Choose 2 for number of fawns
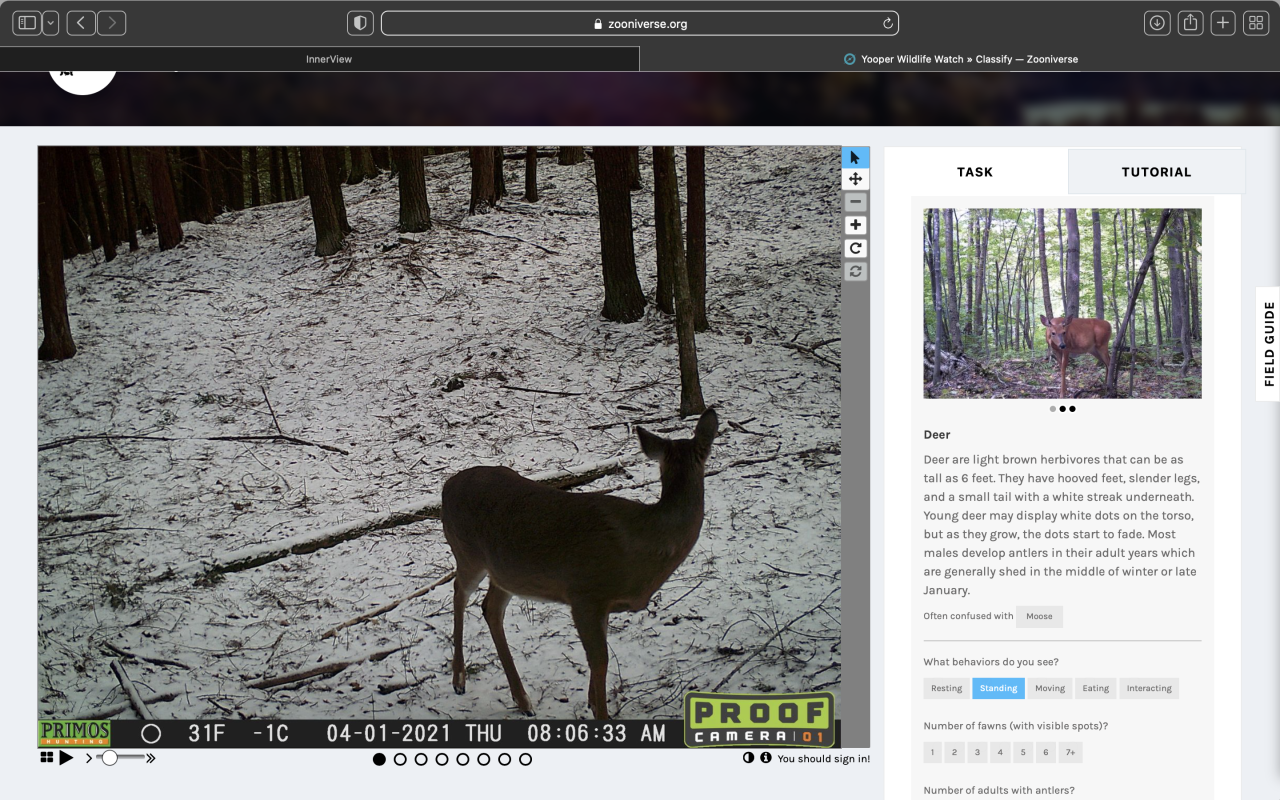This screenshot has height=800, width=1280. 956,753
